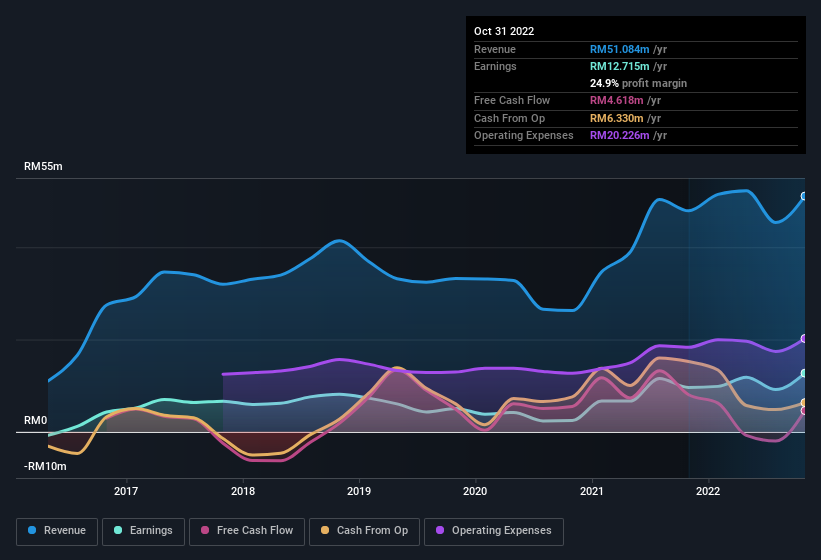Image resolution: width=821 pixels, height=560 pixels.
Task: Click the Operating Expenses tooltip label
Action: [x=524, y=136]
